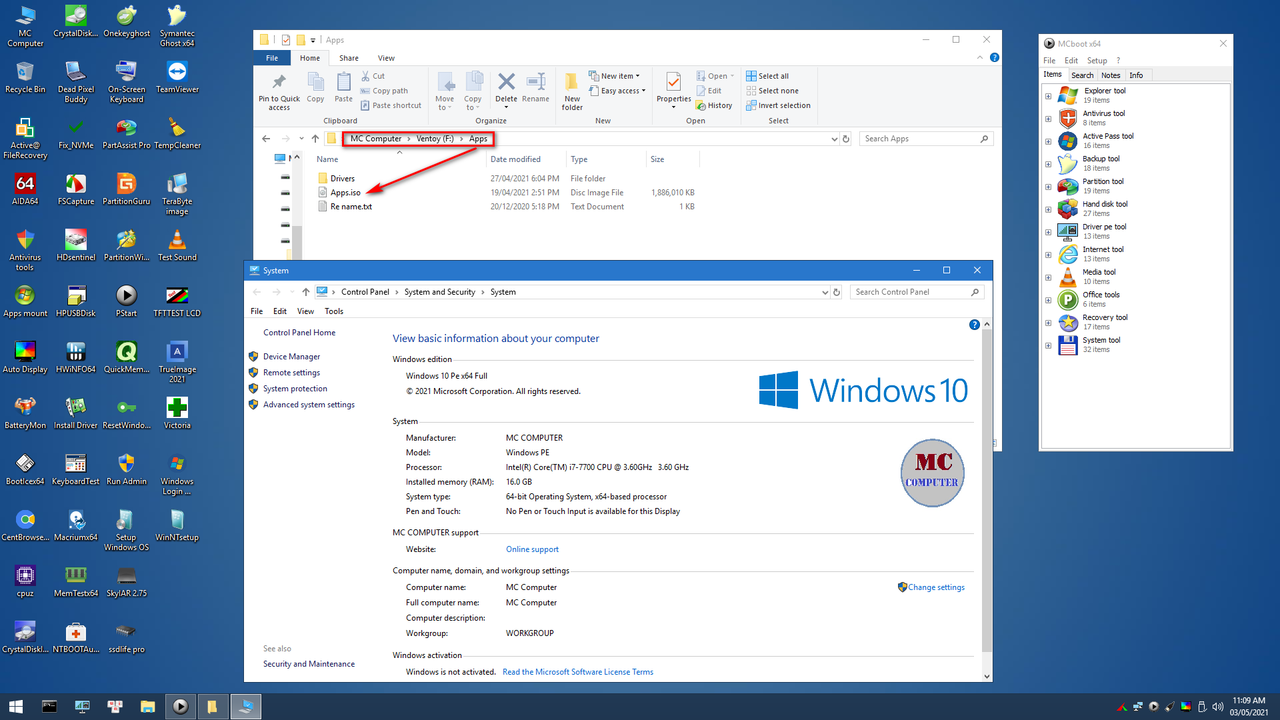Expand Partition tool group in MCboot
Image resolution: width=1280 pixels, height=720 pixels.
pos(1048,186)
